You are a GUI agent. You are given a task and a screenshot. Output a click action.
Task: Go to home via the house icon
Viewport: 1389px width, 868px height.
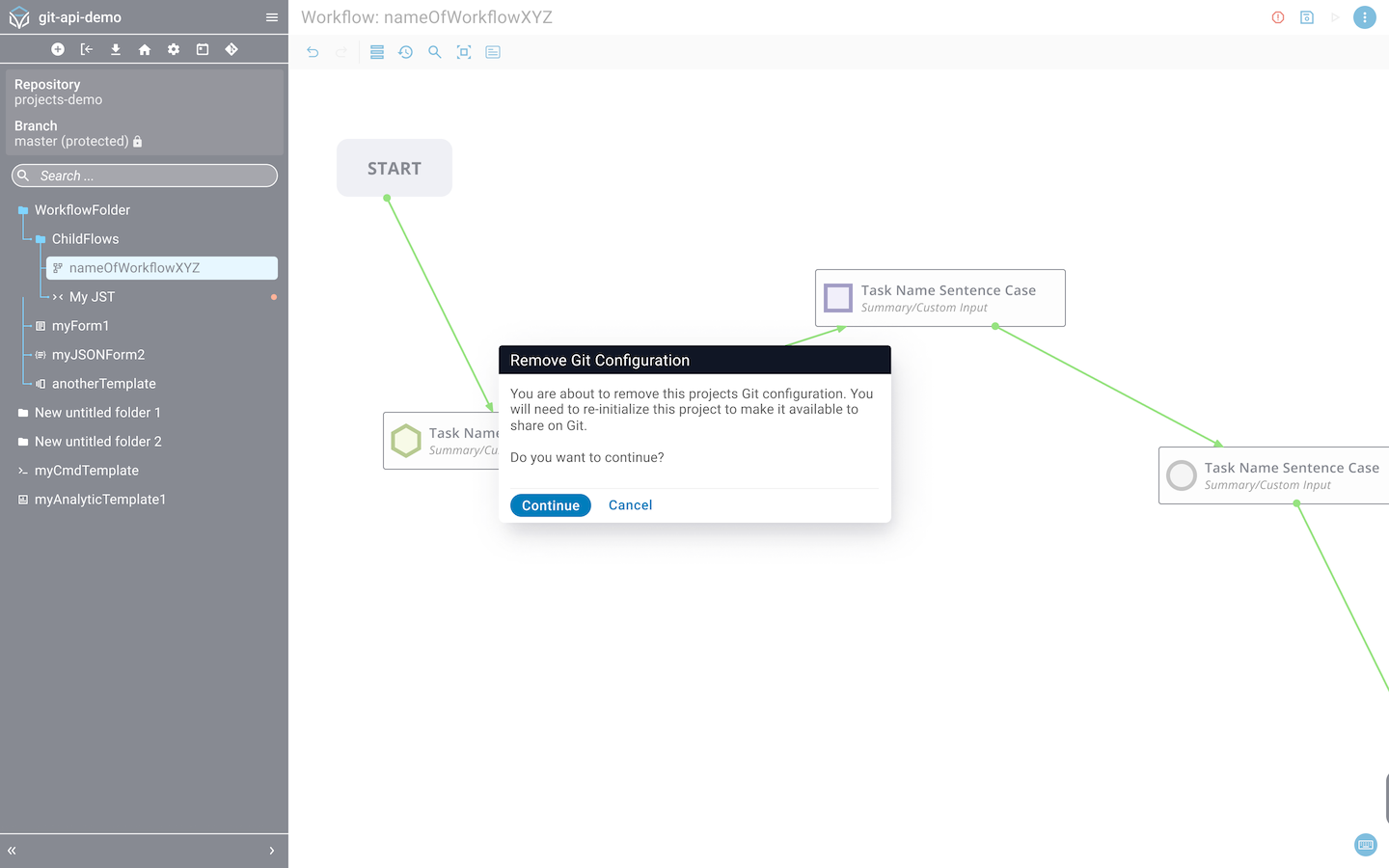(x=145, y=49)
